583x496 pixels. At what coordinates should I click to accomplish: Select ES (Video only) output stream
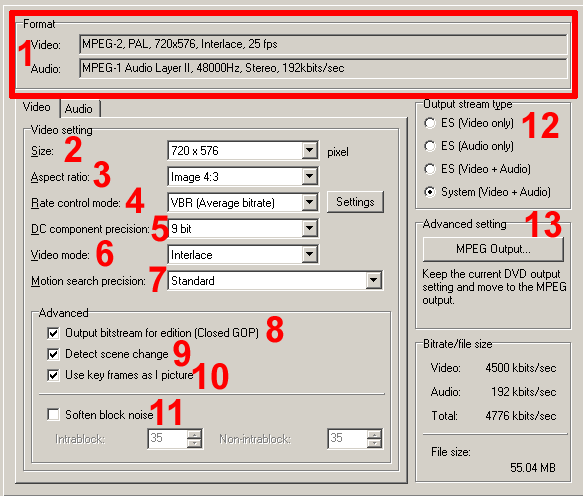(x=430, y=123)
